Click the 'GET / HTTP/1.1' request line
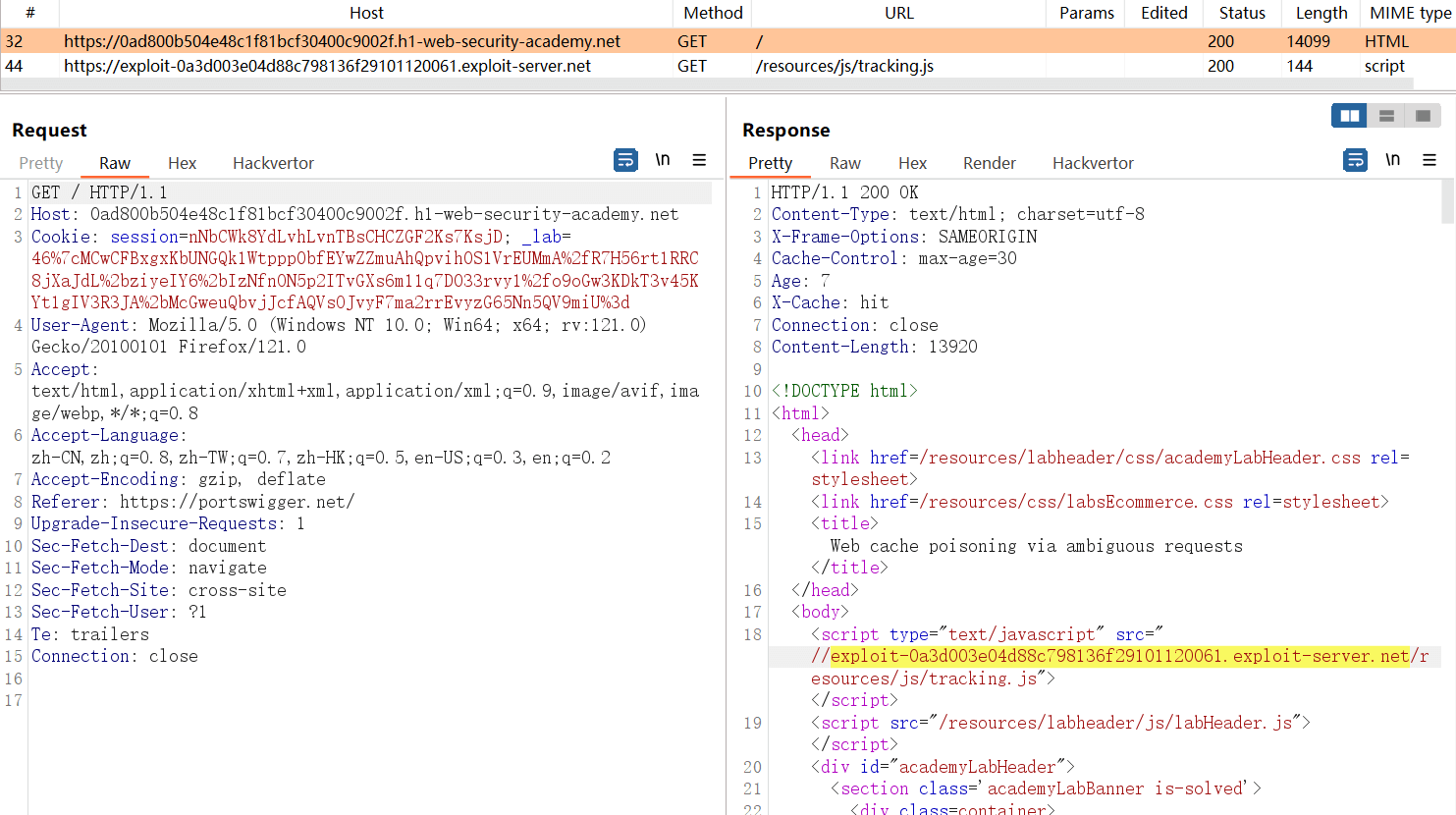Screen dimensions: 1456x815 click(x=99, y=192)
